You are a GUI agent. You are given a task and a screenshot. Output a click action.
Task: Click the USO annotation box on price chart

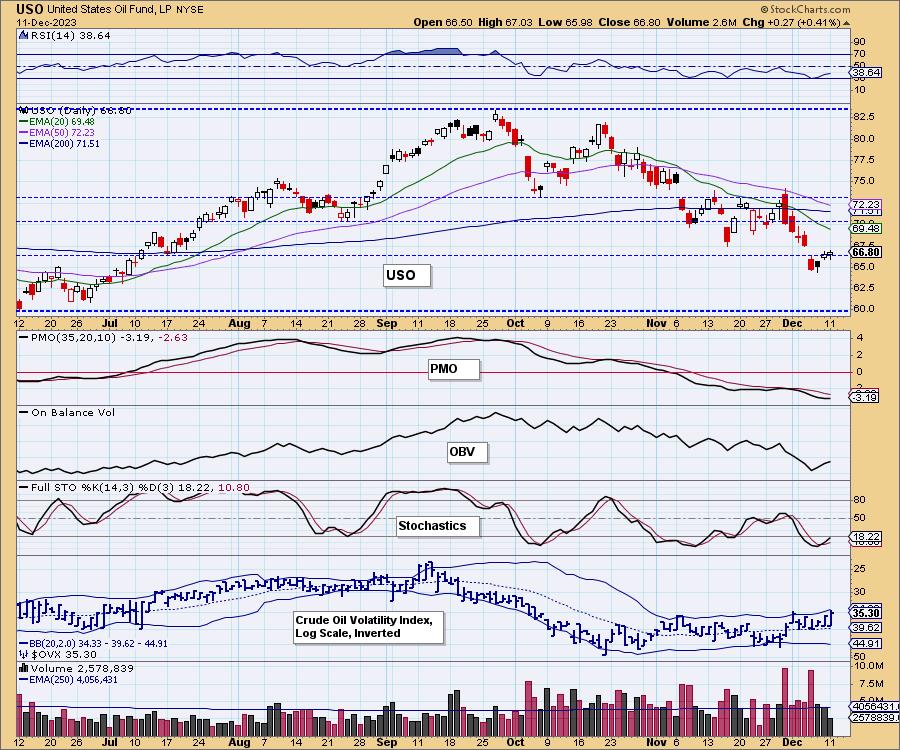coord(406,275)
